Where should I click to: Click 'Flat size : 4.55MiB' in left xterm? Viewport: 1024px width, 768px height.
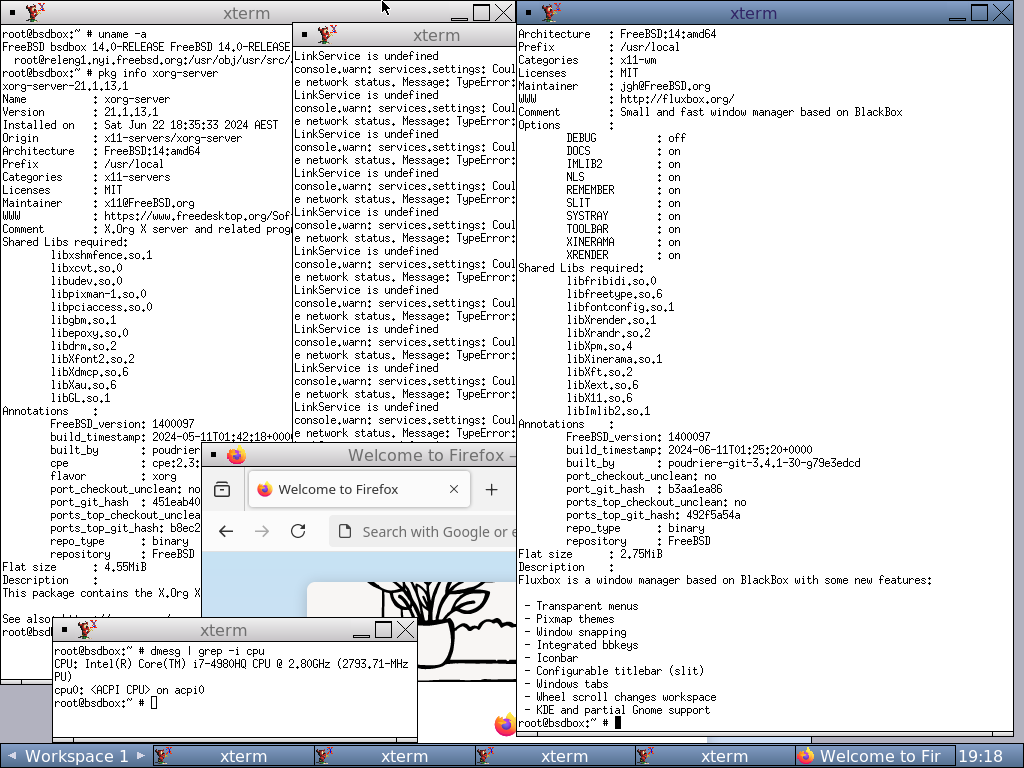tap(74, 568)
